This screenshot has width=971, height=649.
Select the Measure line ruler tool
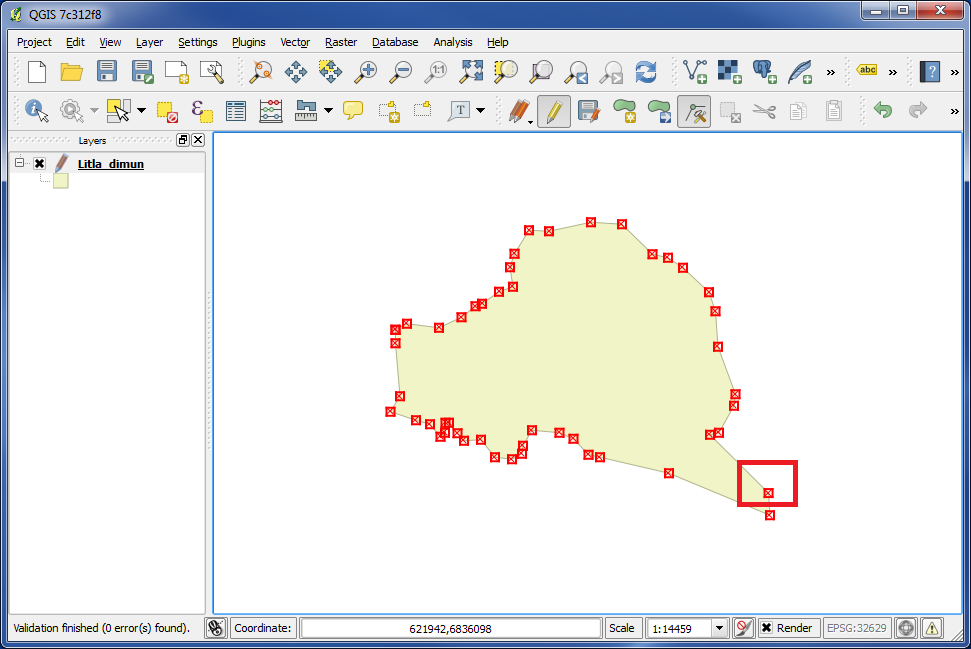click(306, 111)
